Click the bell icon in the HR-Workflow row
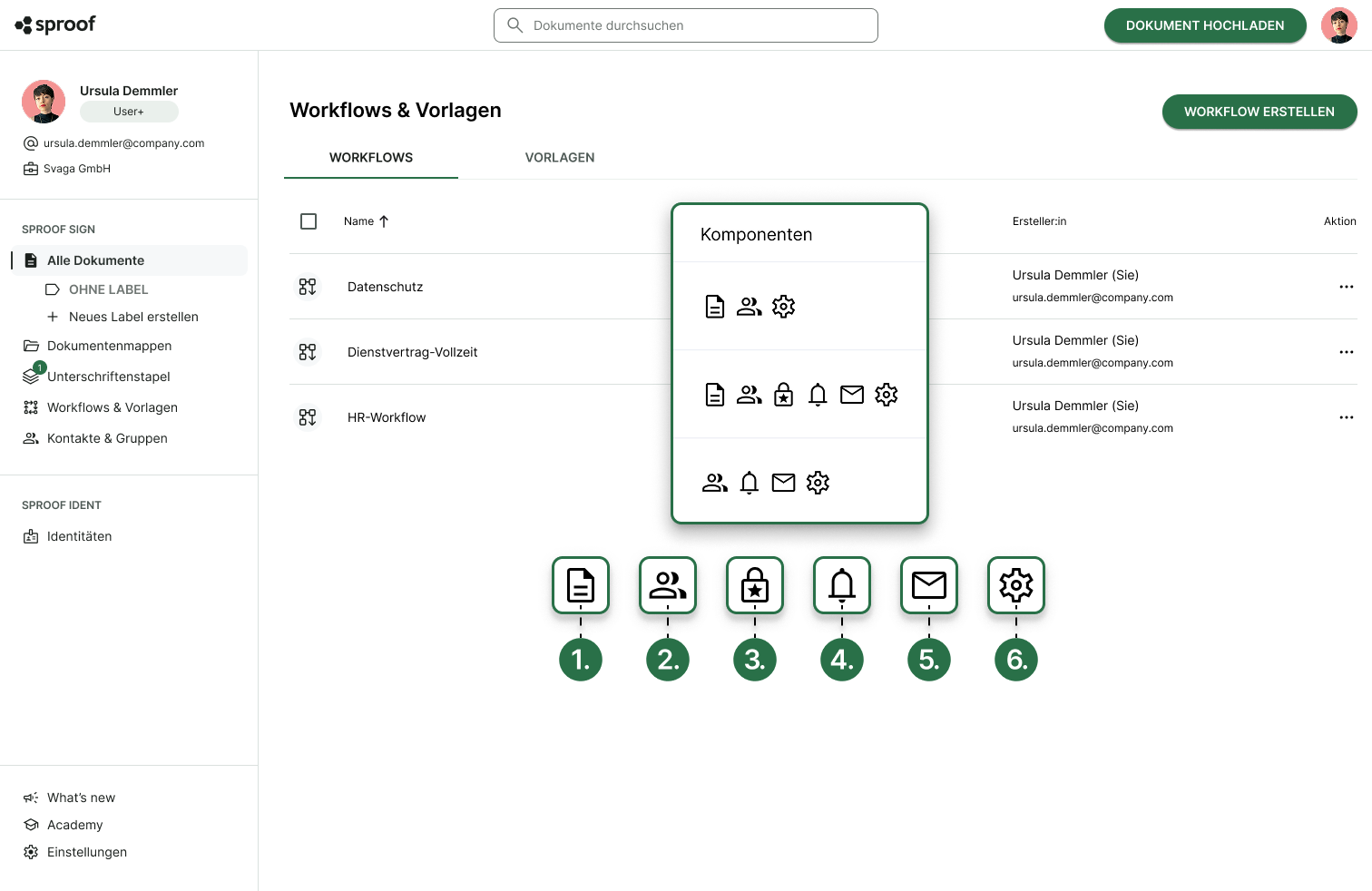The width and height of the screenshot is (1372, 891). [750, 483]
